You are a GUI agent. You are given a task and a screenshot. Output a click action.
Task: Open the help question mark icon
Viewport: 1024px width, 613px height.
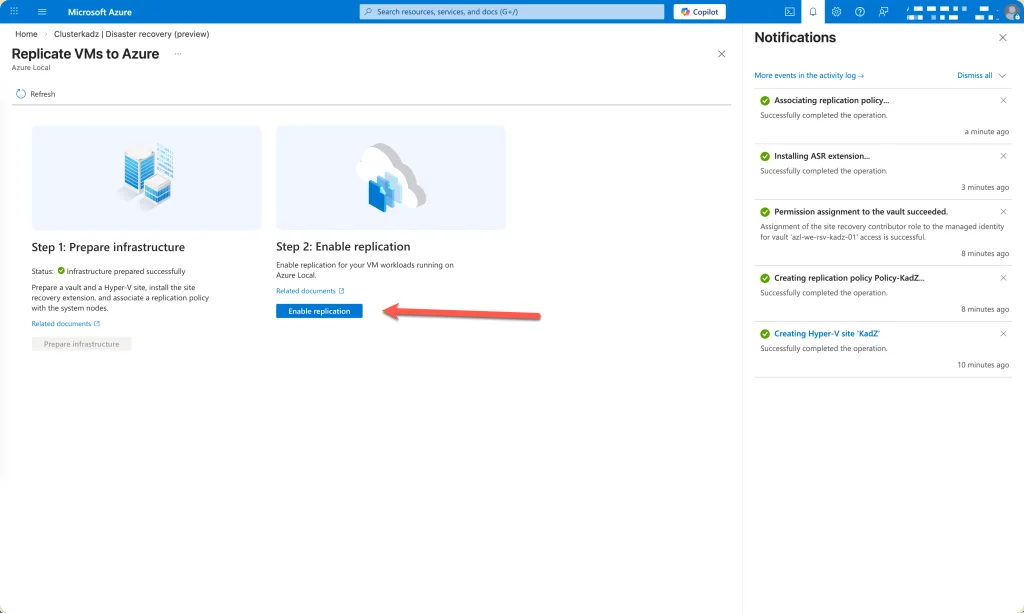click(x=859, y=12)
